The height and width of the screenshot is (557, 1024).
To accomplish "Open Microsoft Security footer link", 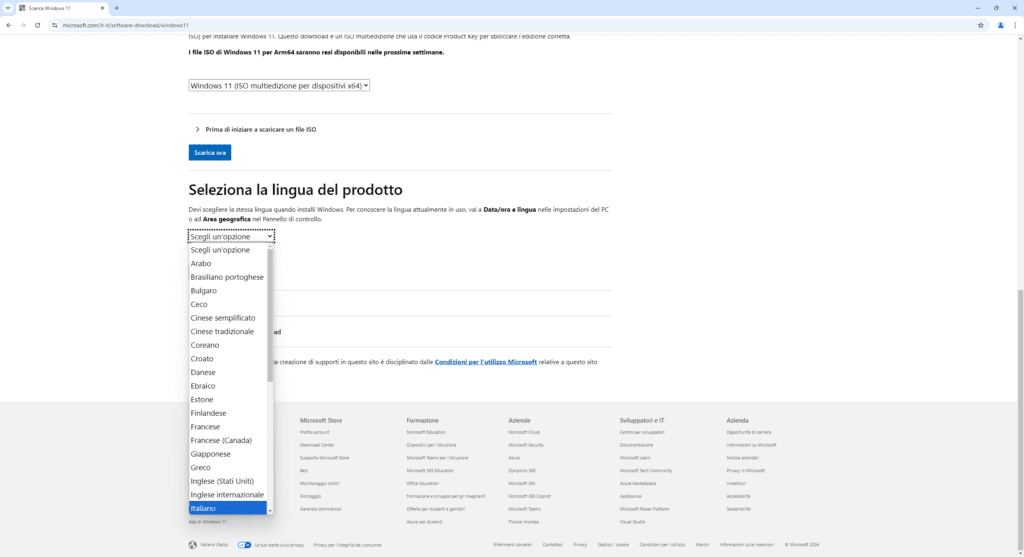I will (x=526, y=445).
